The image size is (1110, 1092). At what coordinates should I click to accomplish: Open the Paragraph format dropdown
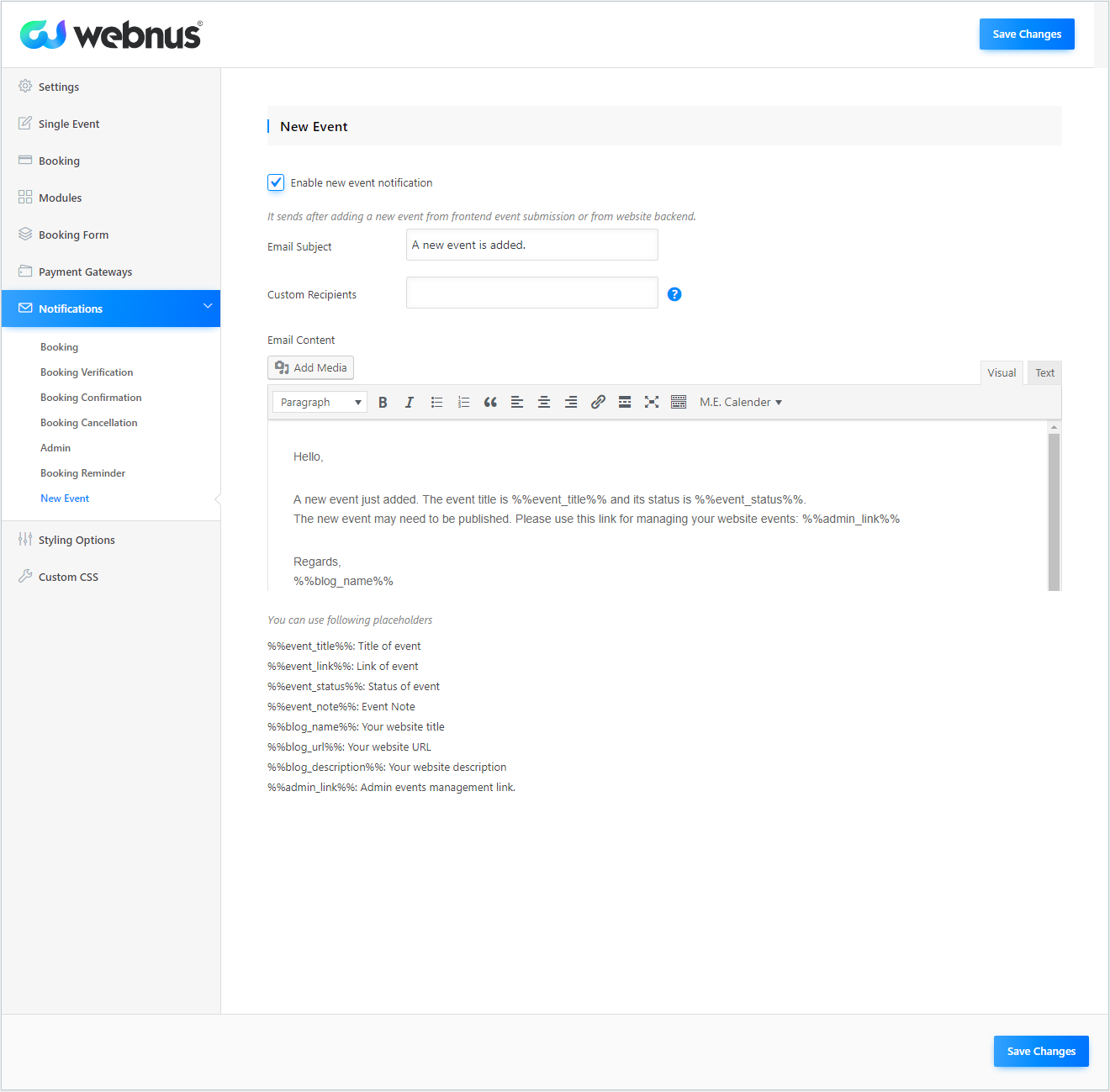point(320,403)
